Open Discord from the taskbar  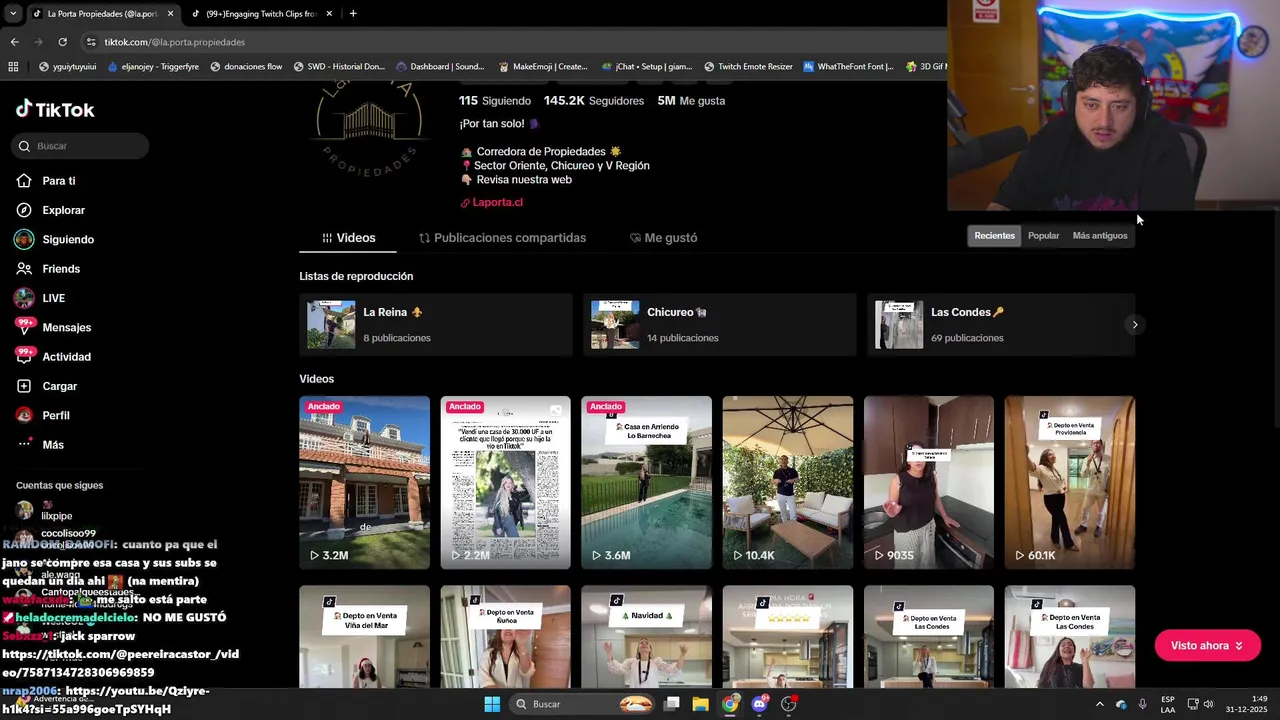[759, 704]
